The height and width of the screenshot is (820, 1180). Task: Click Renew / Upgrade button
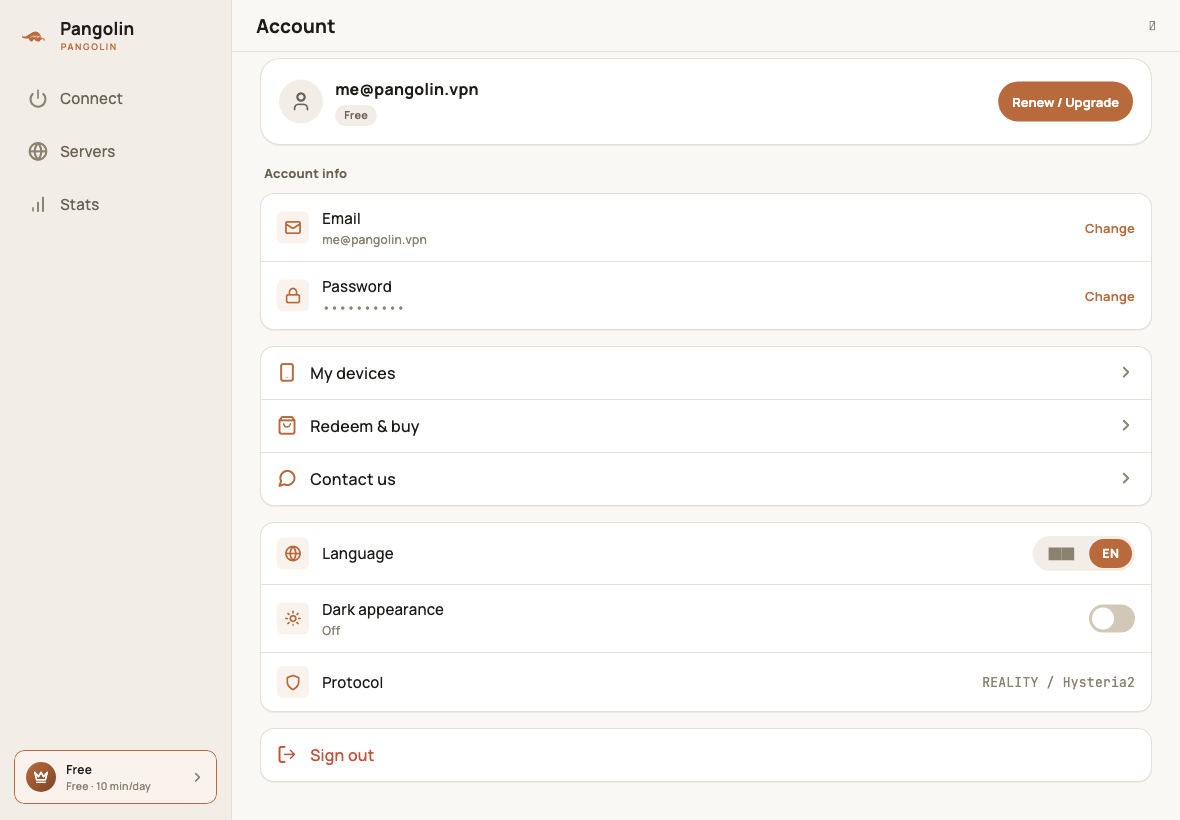(1065, 102)
